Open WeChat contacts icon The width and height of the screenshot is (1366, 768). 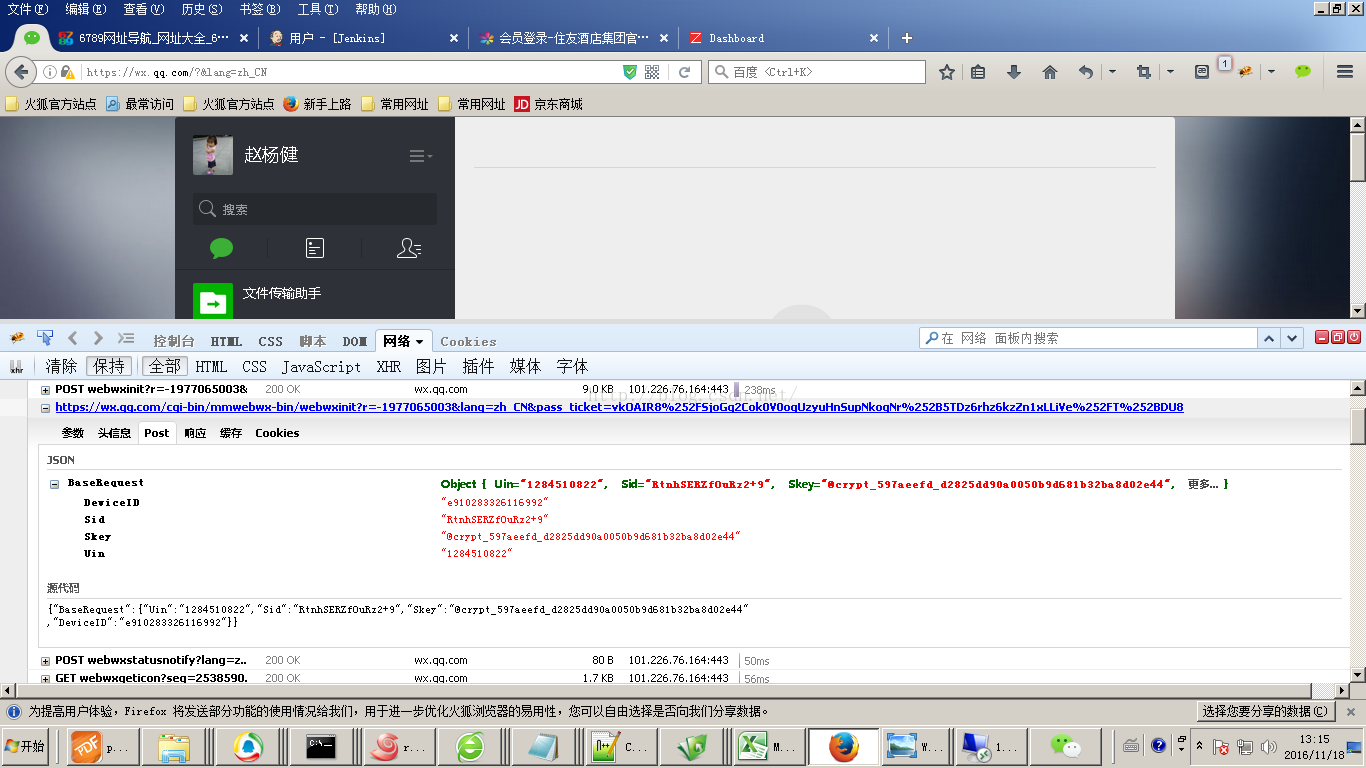tap(409, 248)
